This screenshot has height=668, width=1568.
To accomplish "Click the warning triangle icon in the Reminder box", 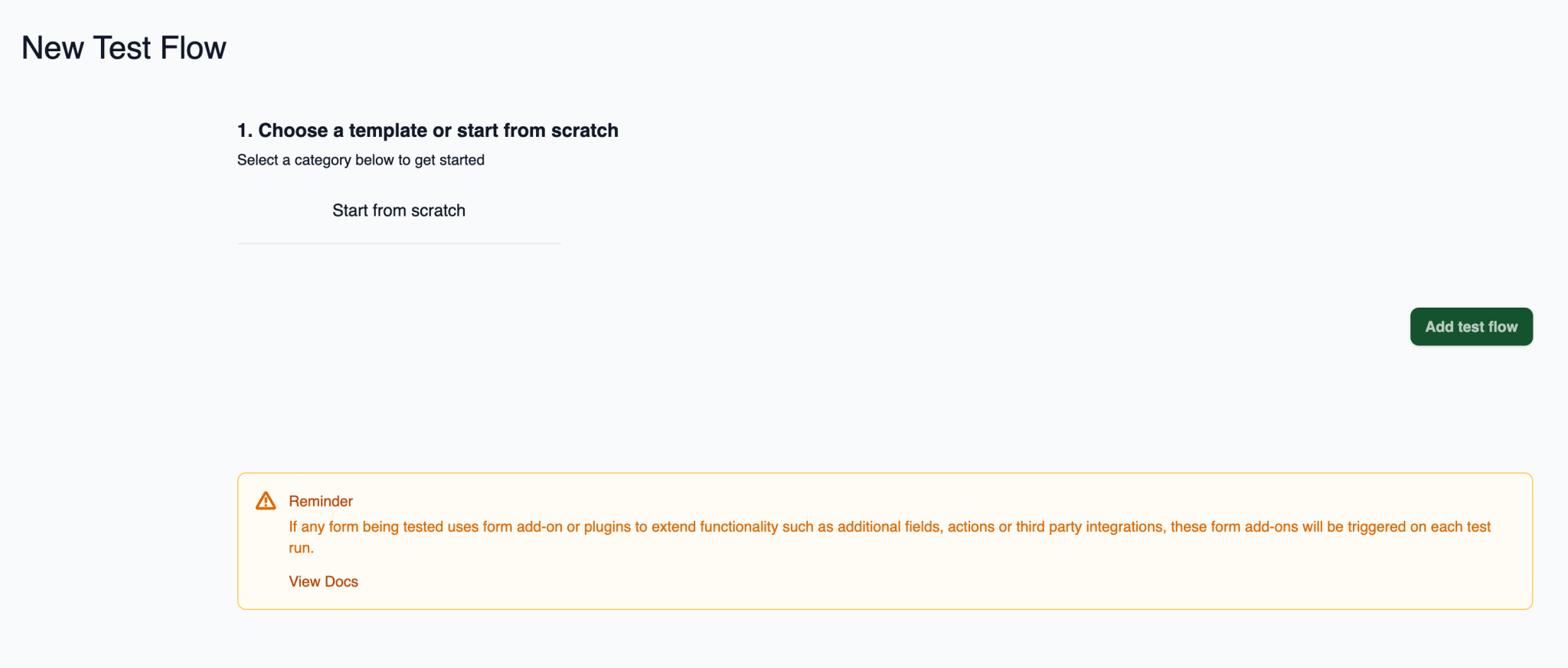I will 265,500.
